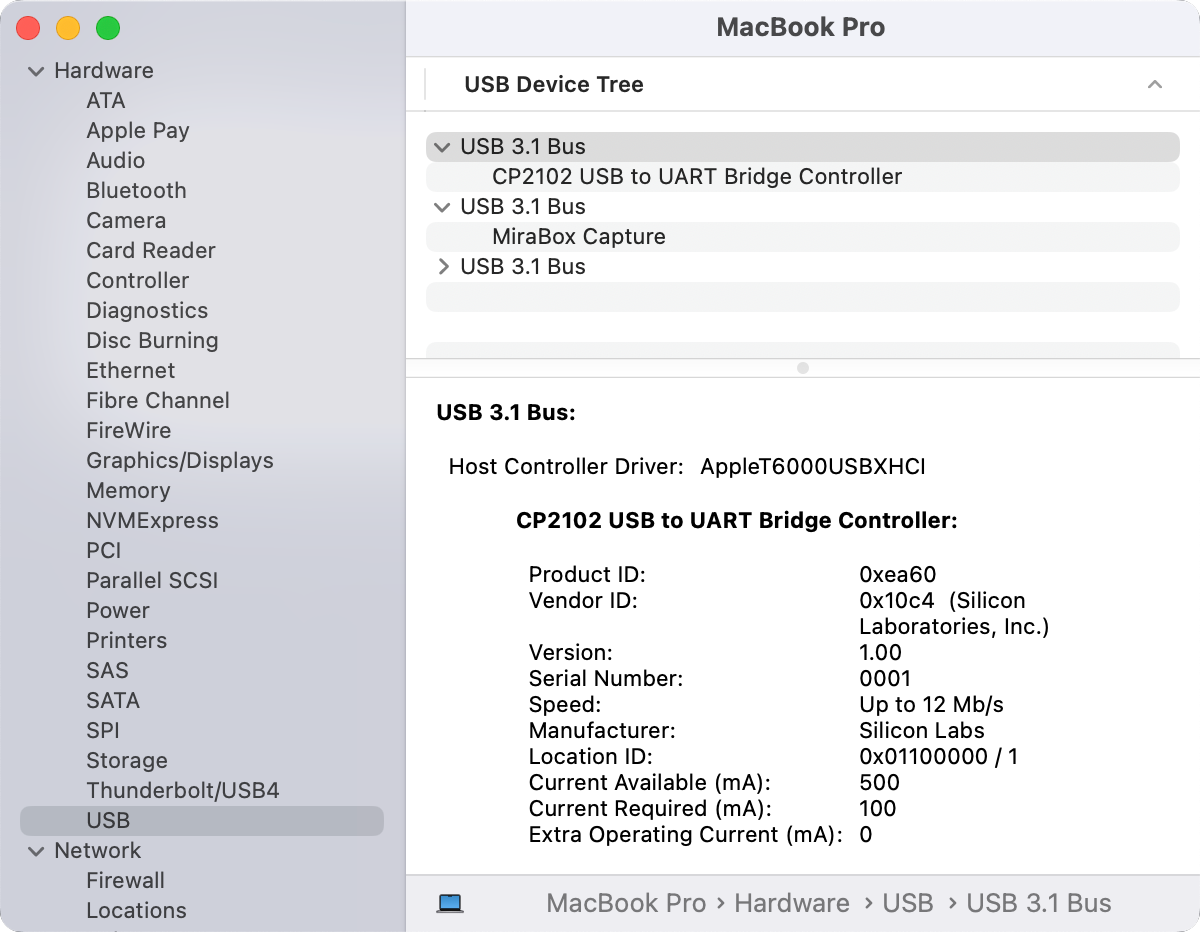This screenshot has height=932, width=1200.
Task: Click Hardware in the path bar
Action: (x=791, y=903)
